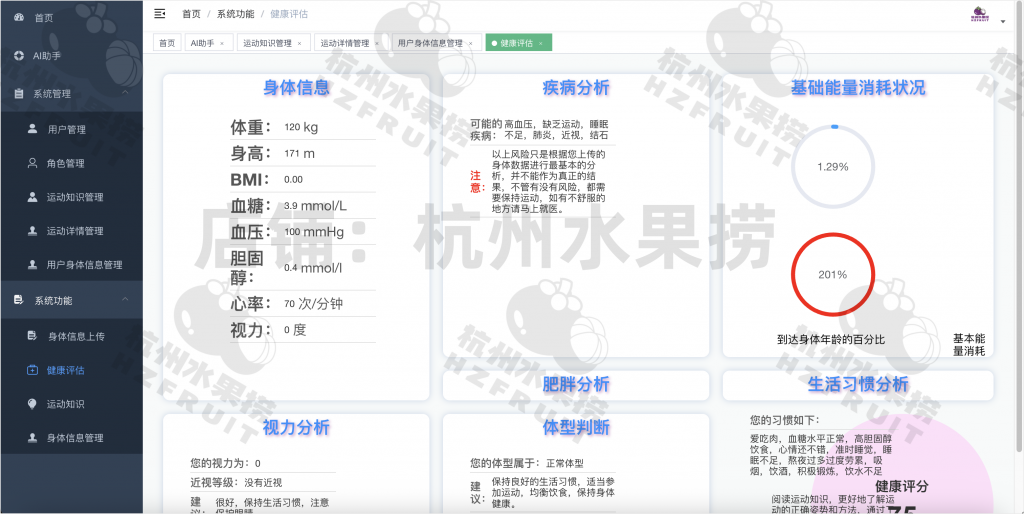1024x514 pixels.
Task: Click the 系统管理 clipboard icon
Action: tap(19, 93)
